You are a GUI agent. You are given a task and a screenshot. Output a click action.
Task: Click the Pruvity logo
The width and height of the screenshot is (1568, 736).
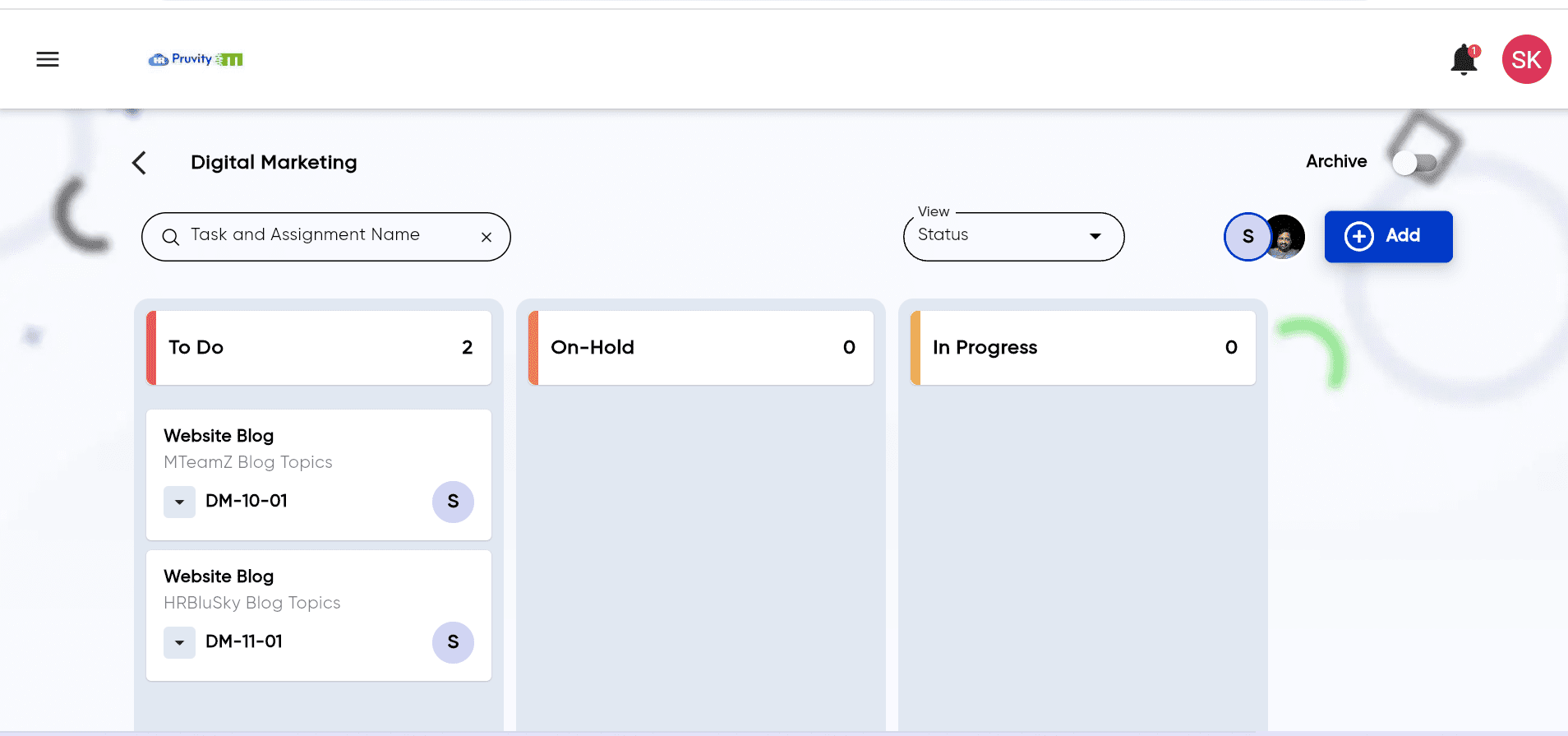pos(196,59)
